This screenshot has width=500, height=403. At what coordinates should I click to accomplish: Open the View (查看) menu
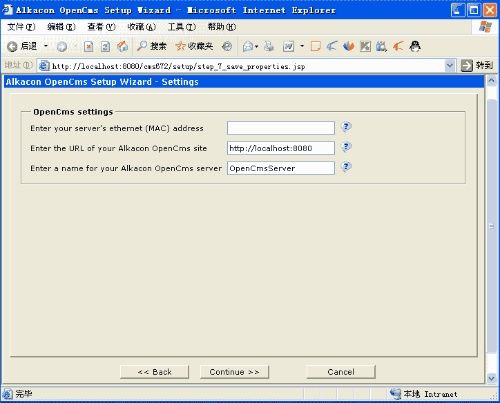101,27
